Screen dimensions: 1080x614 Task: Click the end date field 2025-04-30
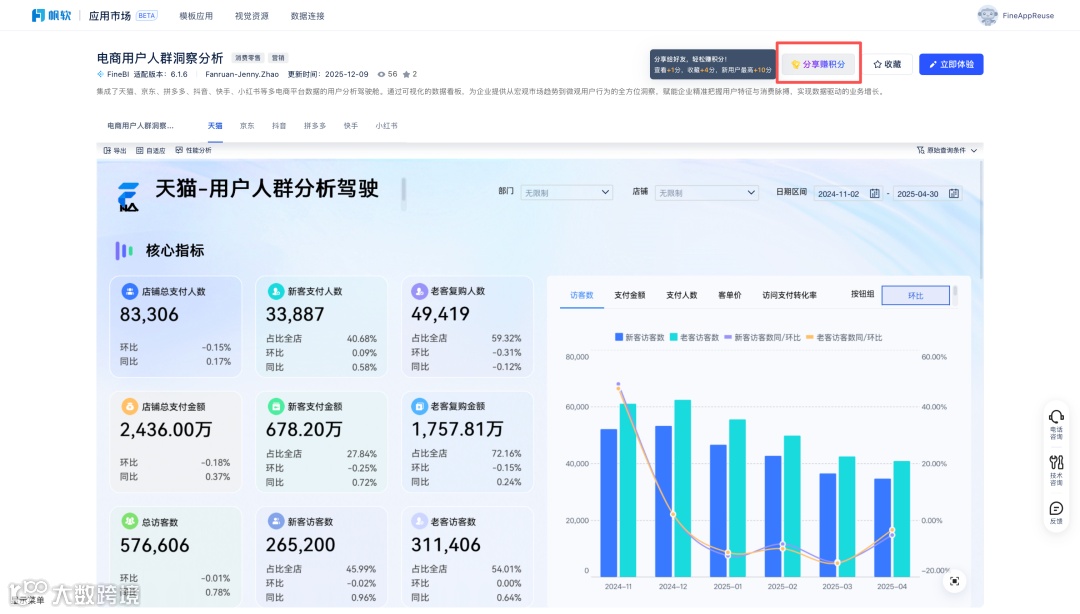(x=918, y=194)
